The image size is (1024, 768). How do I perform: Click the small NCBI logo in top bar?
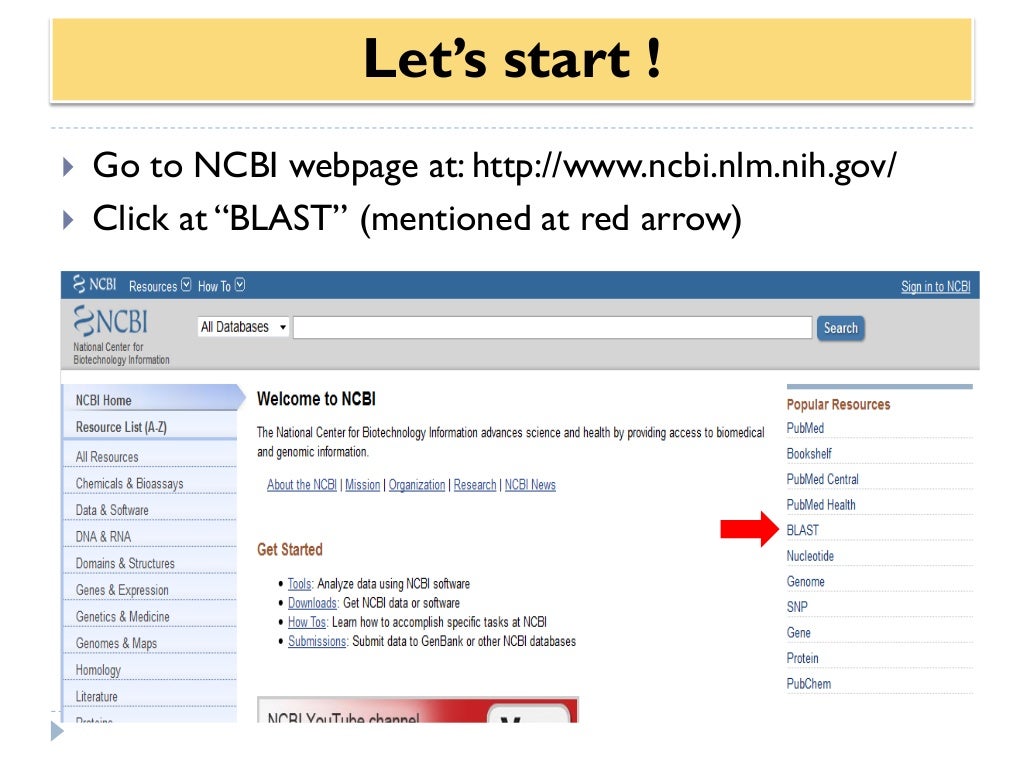coord(95,285)
